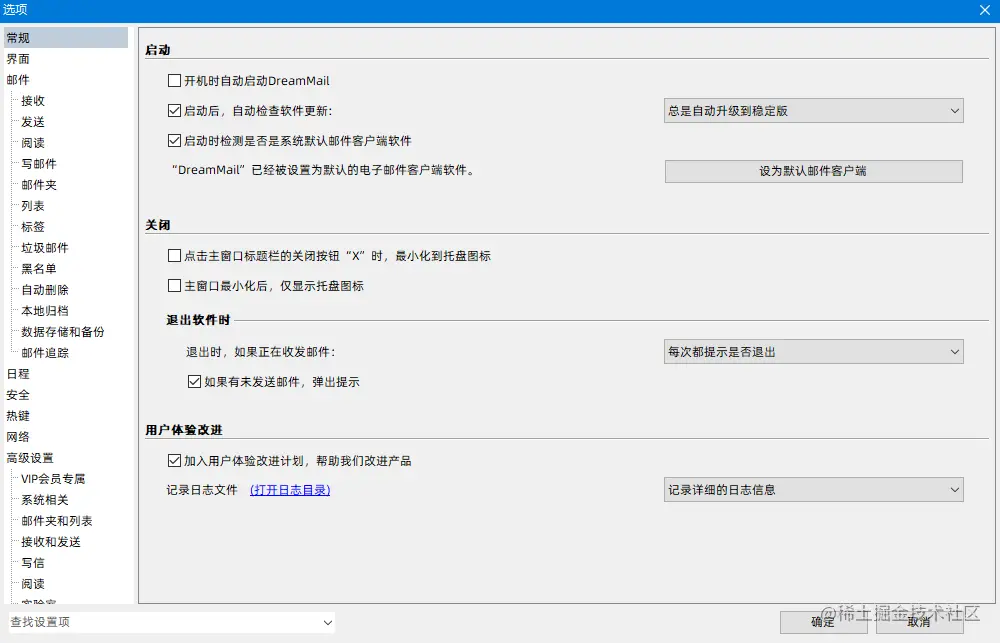This screenshot has height=643, width=1000.
Task: Select 写信 under 高级设置
Action: coord(33,563)
